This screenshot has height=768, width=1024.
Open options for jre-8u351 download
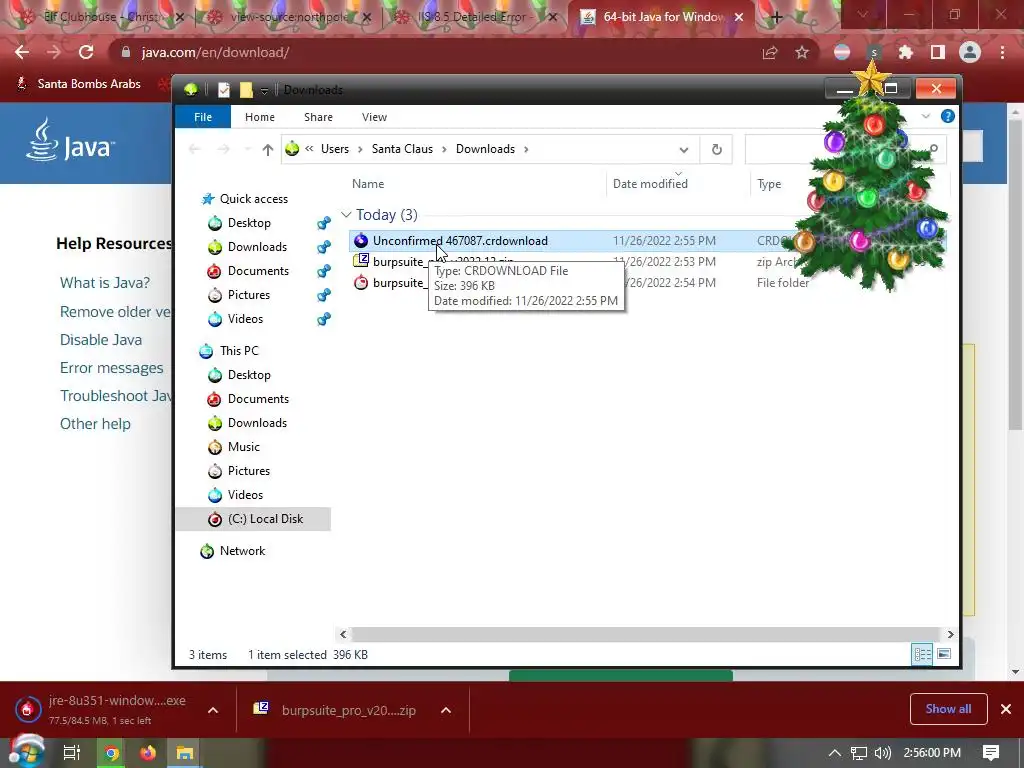pos(213,710)
